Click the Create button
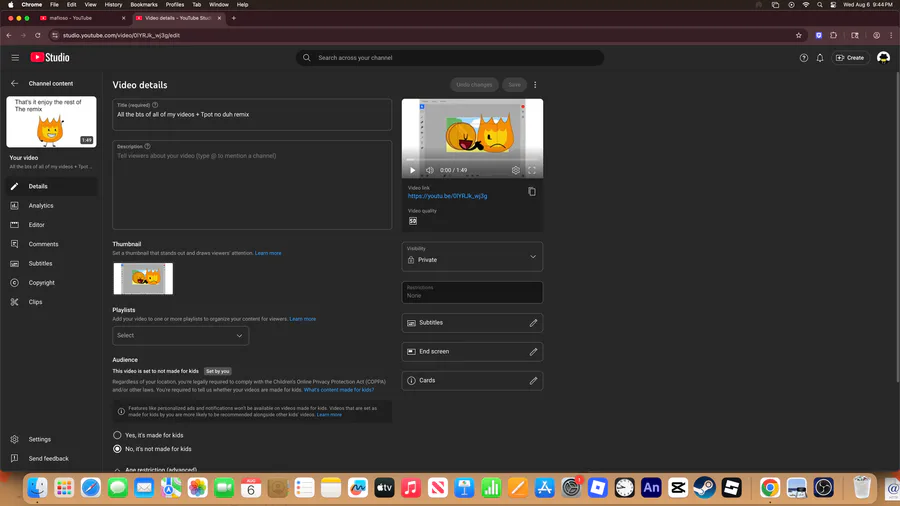The width and height of the screenshot is (900, 506). point(850,58)
